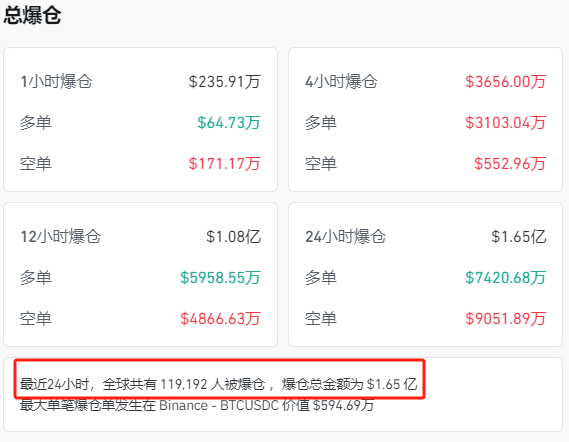Select the 24小时爆仓 label
This screenshot has height=442, width=569.
pos(345,237)
